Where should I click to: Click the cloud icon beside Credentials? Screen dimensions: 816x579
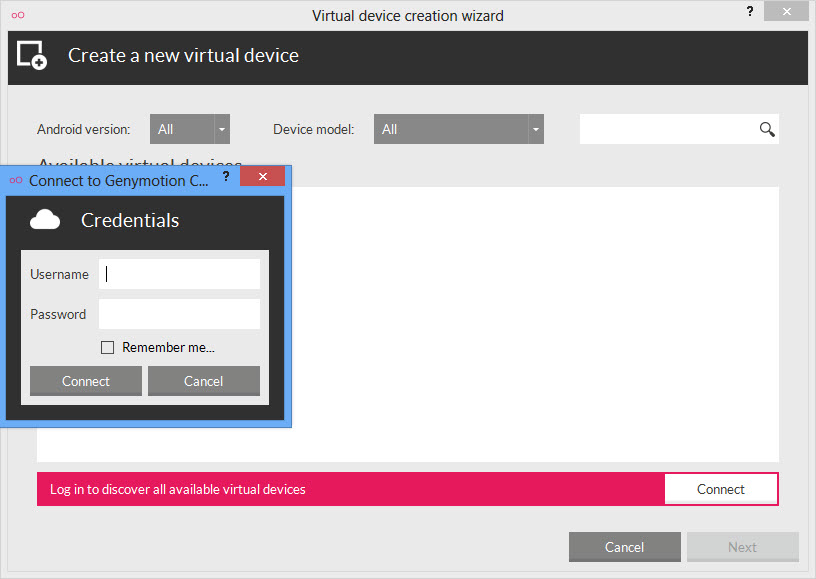click(45, 220)
